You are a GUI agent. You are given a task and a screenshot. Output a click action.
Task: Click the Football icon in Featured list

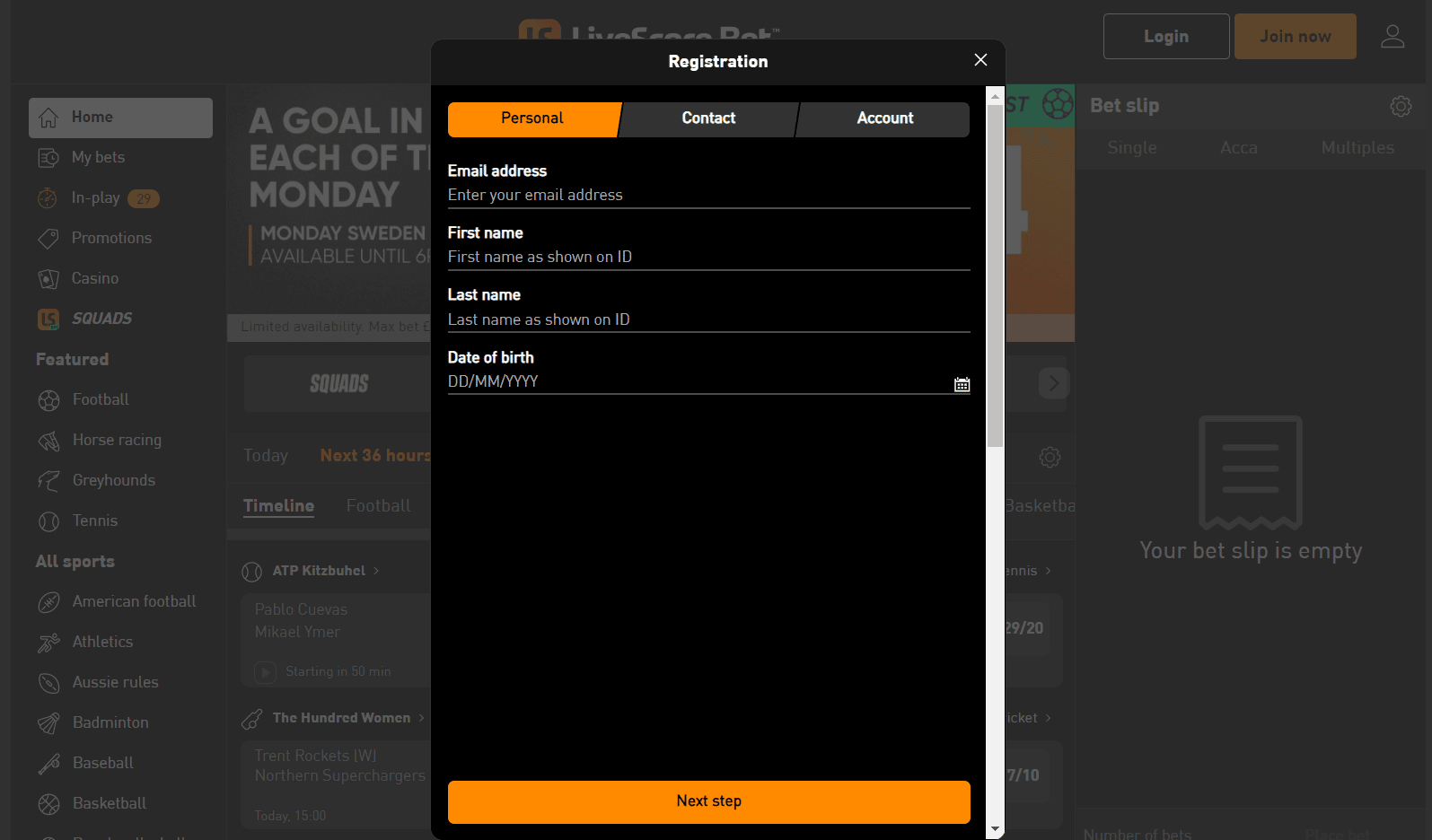(48, 400)
